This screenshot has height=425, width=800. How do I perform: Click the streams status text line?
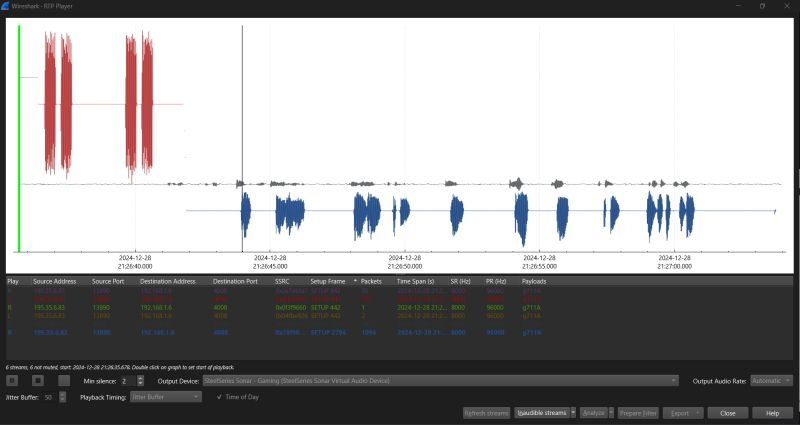(x=120, y=367)
